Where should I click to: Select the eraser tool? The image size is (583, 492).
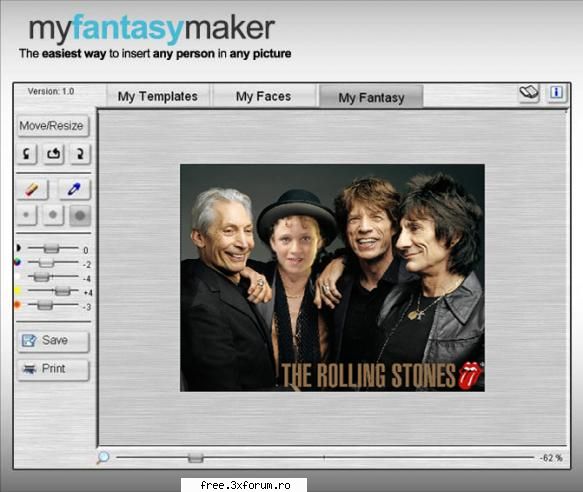[x=32, y=189]
